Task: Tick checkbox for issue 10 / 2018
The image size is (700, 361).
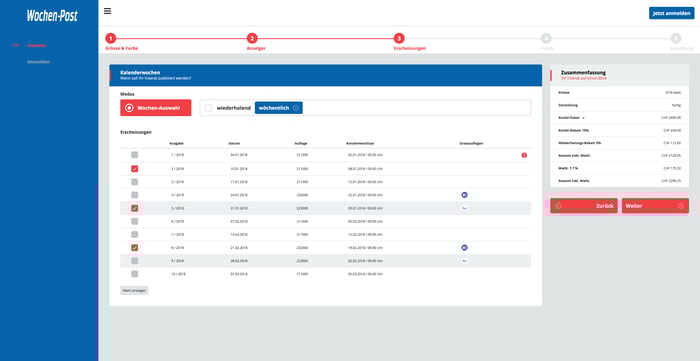Action: 134,274
